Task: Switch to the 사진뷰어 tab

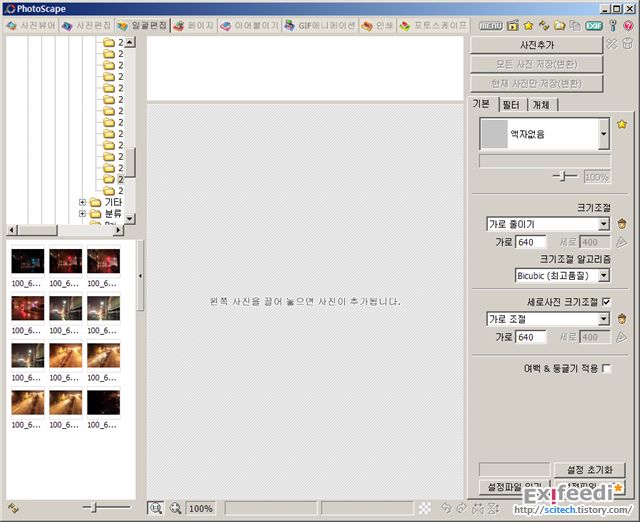Action: (31, 26)
